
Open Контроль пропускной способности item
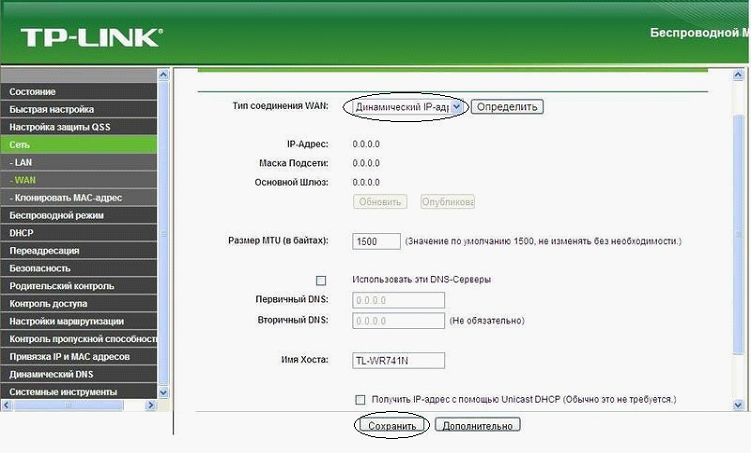pyautogui.click(x=79, y=339)
